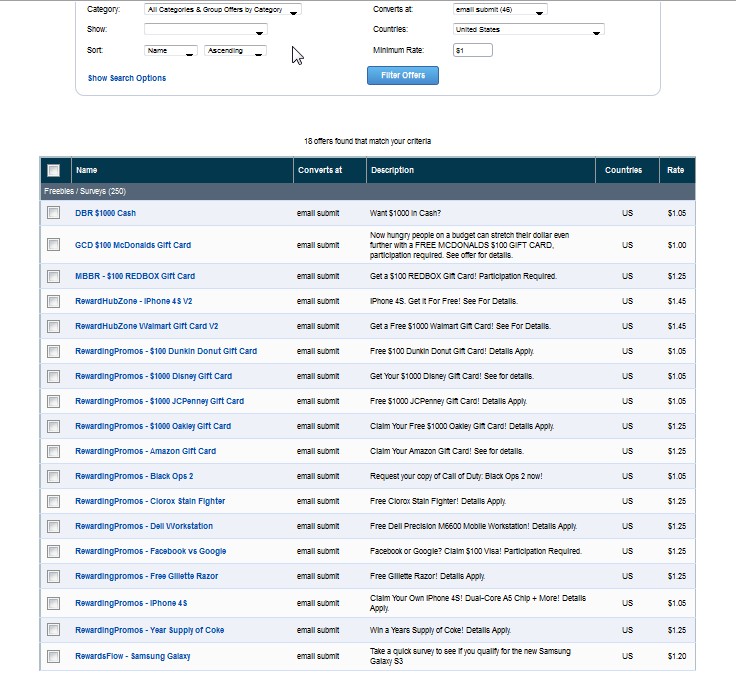This screenshot has width=736, height=674.
Task: Sort table by the Name column header
Action: click(x=87, y=170)
